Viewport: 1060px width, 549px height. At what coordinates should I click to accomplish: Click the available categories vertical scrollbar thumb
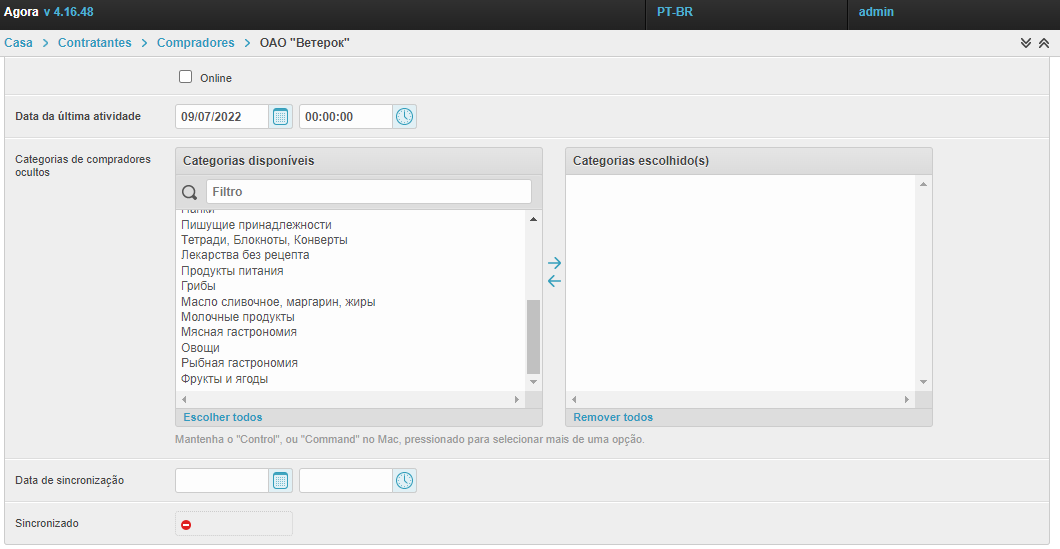(x=533, y=336)
